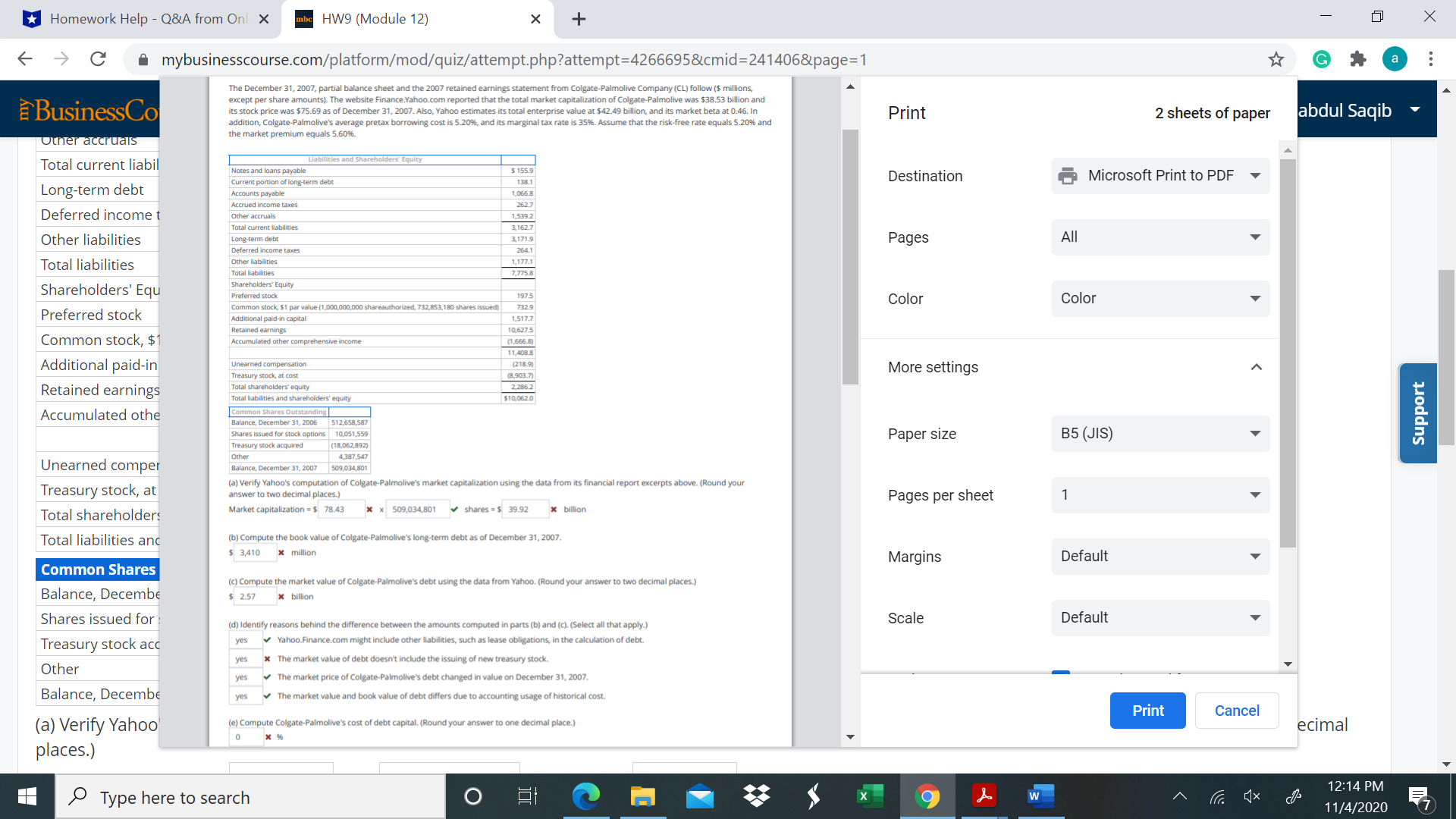This screenshot has height=819, width=1456.
Task: Click the blue Print button
Action: (1147, 711)
